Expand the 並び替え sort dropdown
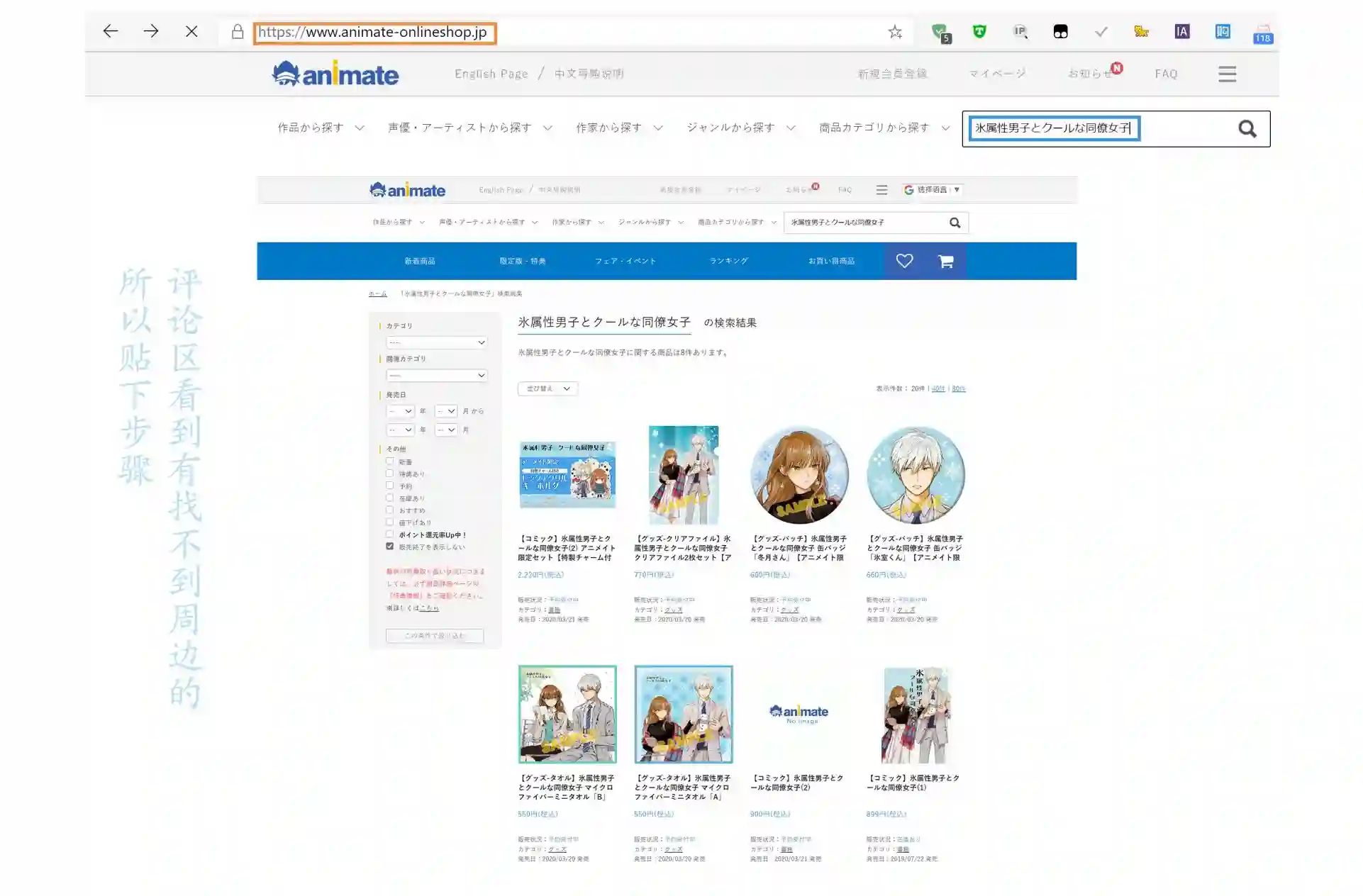Viewport: 1363px width, 896px height. click(547, 388)
